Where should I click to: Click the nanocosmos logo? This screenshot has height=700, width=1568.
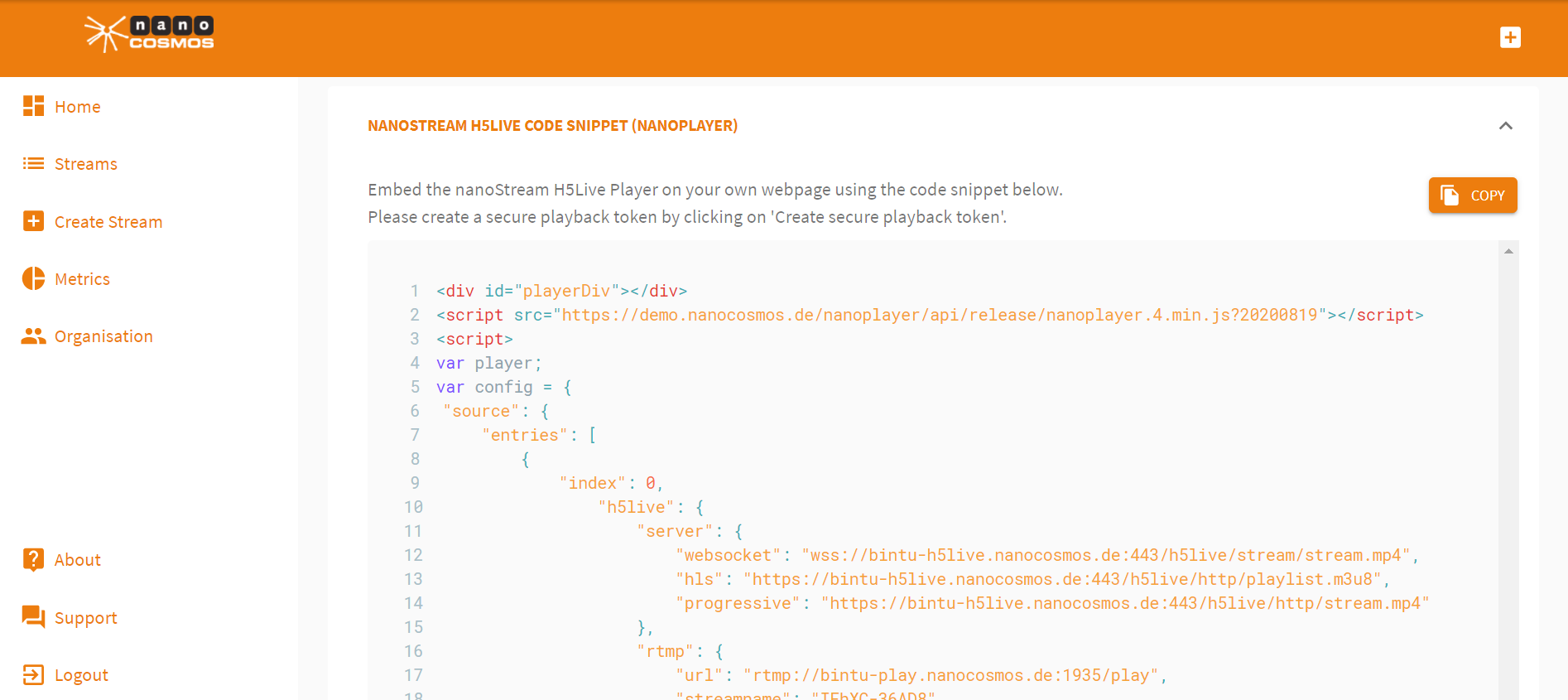(x=149, y=34)
